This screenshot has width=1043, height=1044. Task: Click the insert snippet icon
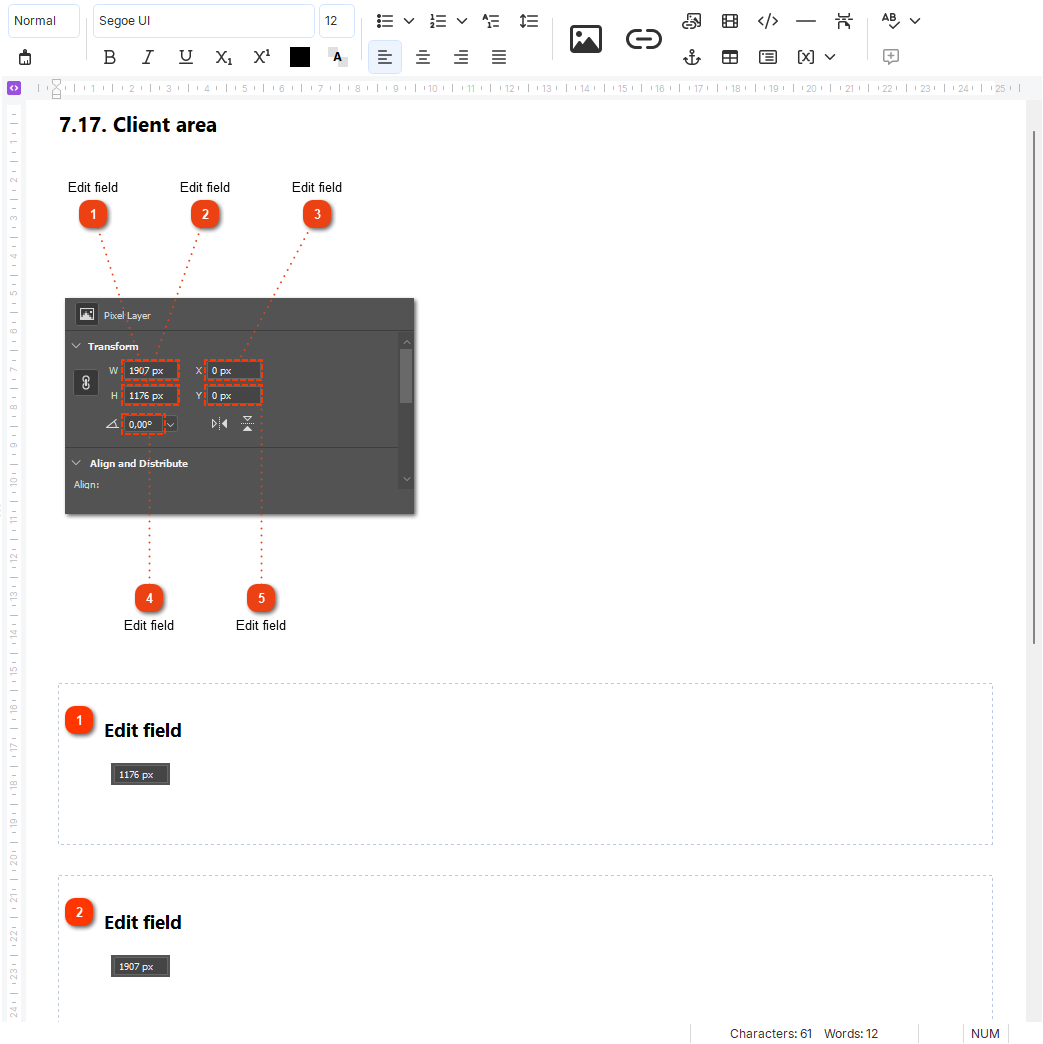click(768, 57)
